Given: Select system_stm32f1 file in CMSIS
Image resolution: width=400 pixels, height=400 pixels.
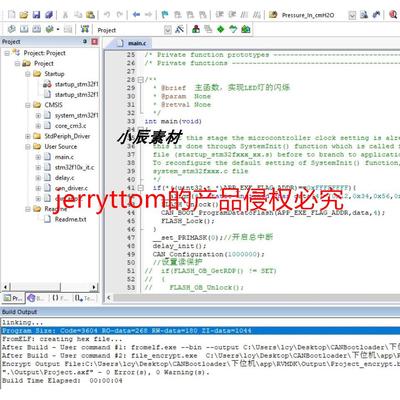Looking at the screenshot, I should (x=76, y=115).
